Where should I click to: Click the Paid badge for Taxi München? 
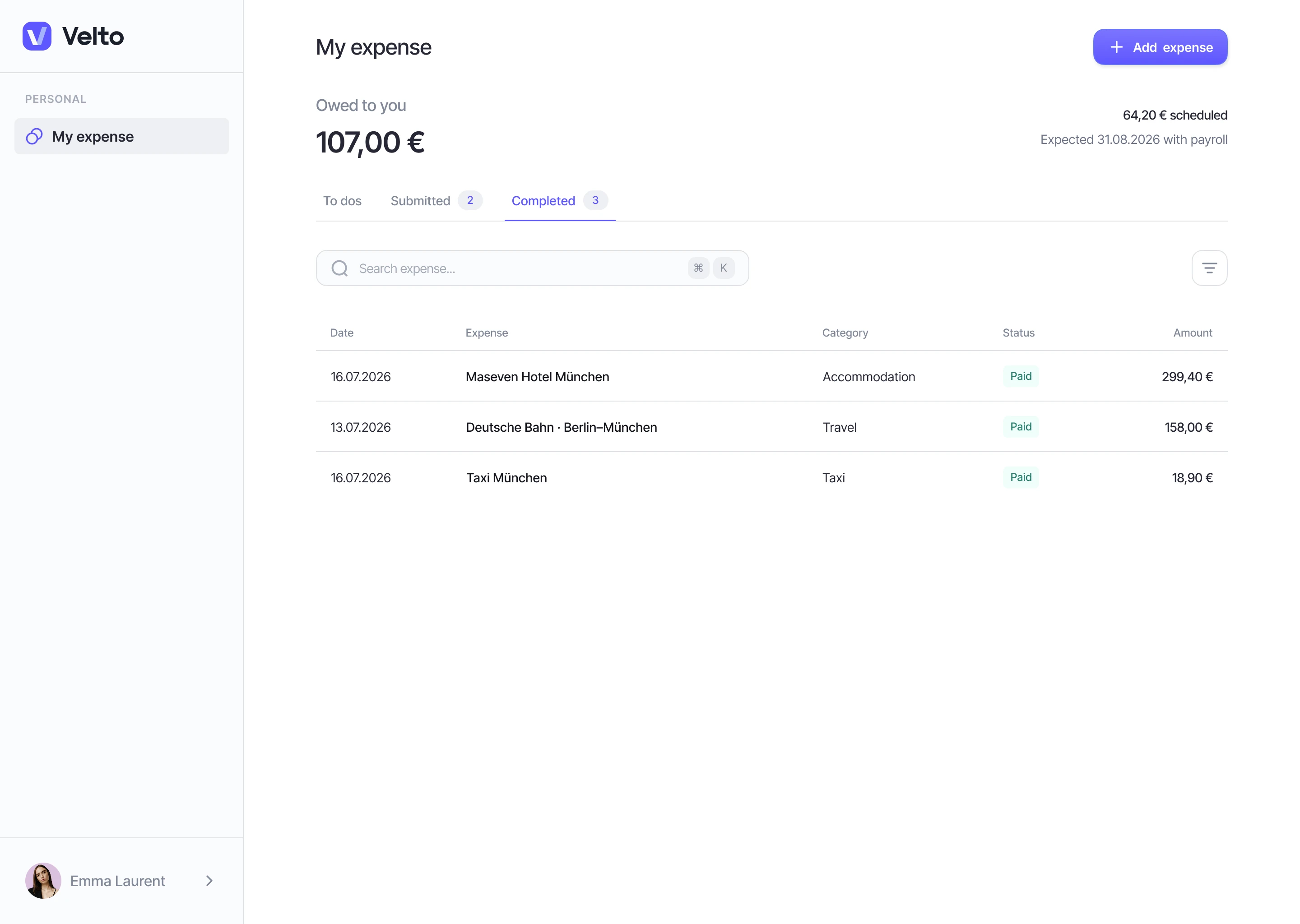1021,477
